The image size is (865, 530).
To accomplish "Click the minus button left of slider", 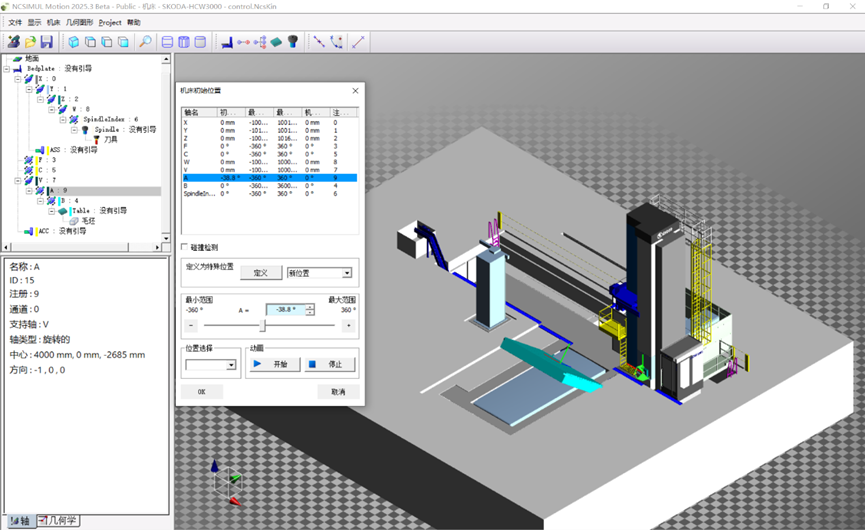I will [x=191, y=325].
